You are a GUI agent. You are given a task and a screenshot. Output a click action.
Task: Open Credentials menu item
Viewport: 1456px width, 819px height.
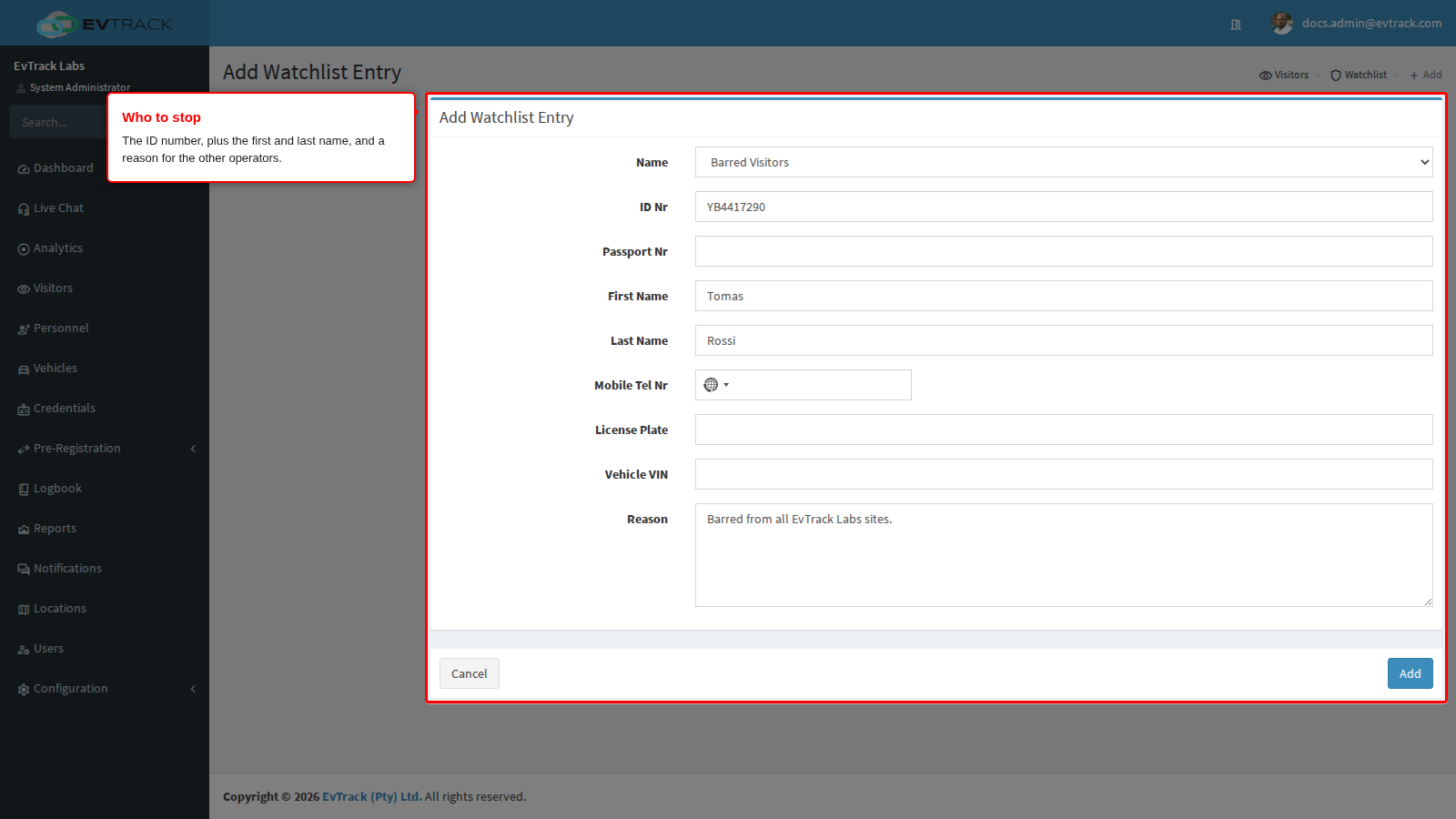pos(65,409)
